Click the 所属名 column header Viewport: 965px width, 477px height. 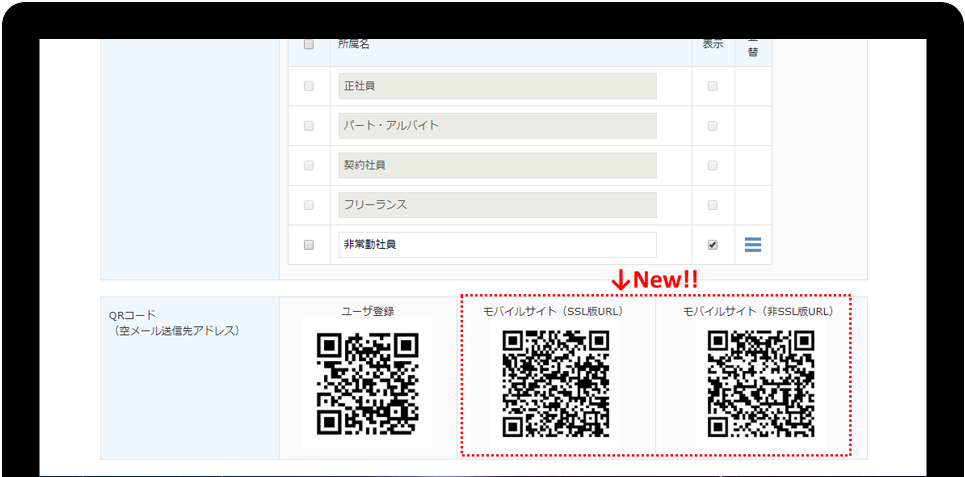click(x=354, y=44)
